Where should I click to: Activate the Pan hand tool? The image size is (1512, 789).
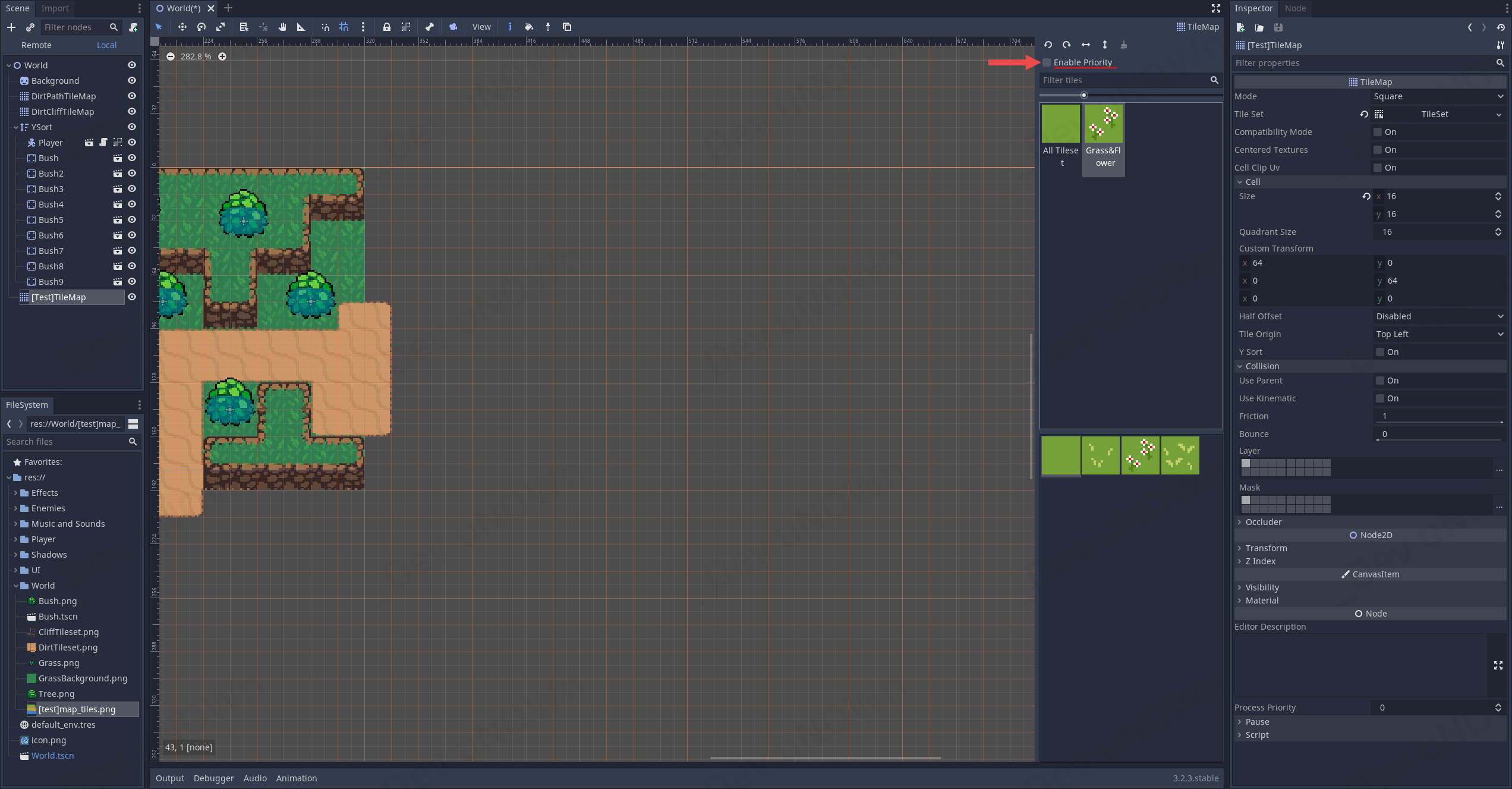(282, 27)
